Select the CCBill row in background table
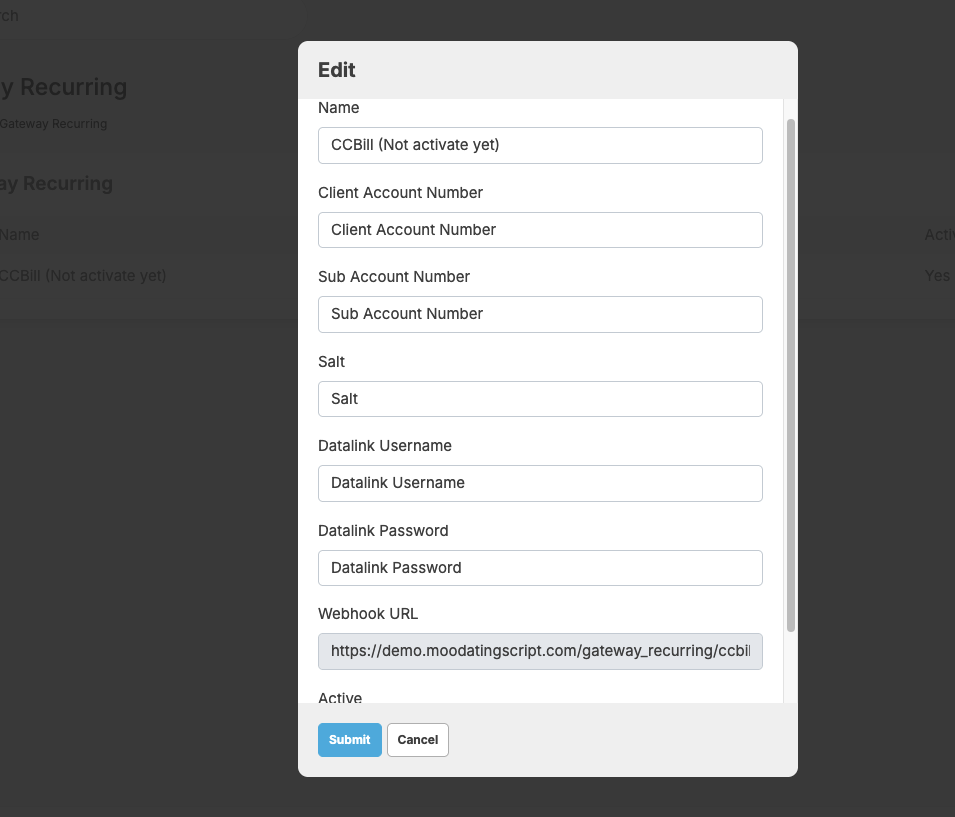 pos(83,275)
